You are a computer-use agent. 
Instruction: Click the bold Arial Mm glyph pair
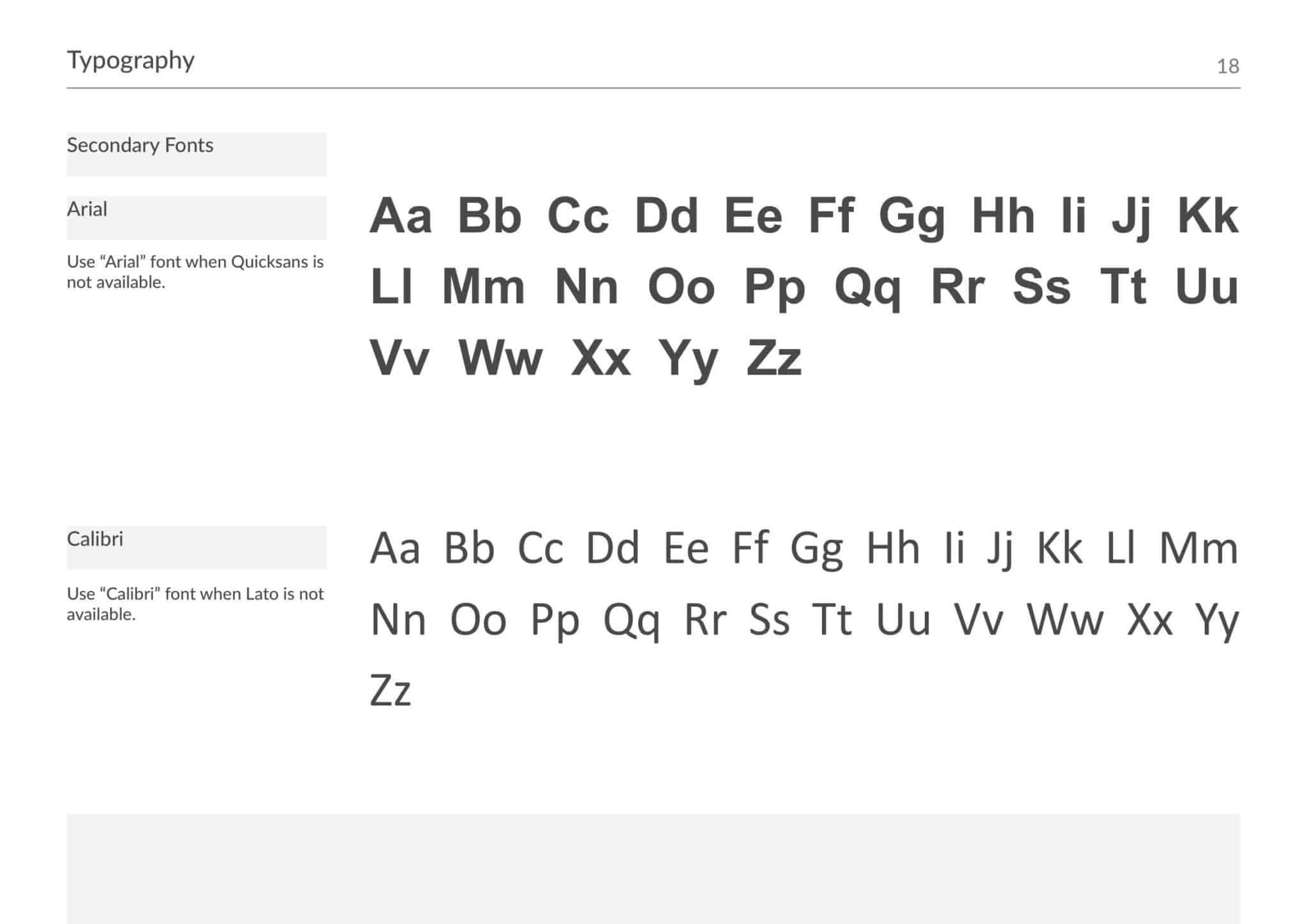pyautogui.click(x=483, y=286)
